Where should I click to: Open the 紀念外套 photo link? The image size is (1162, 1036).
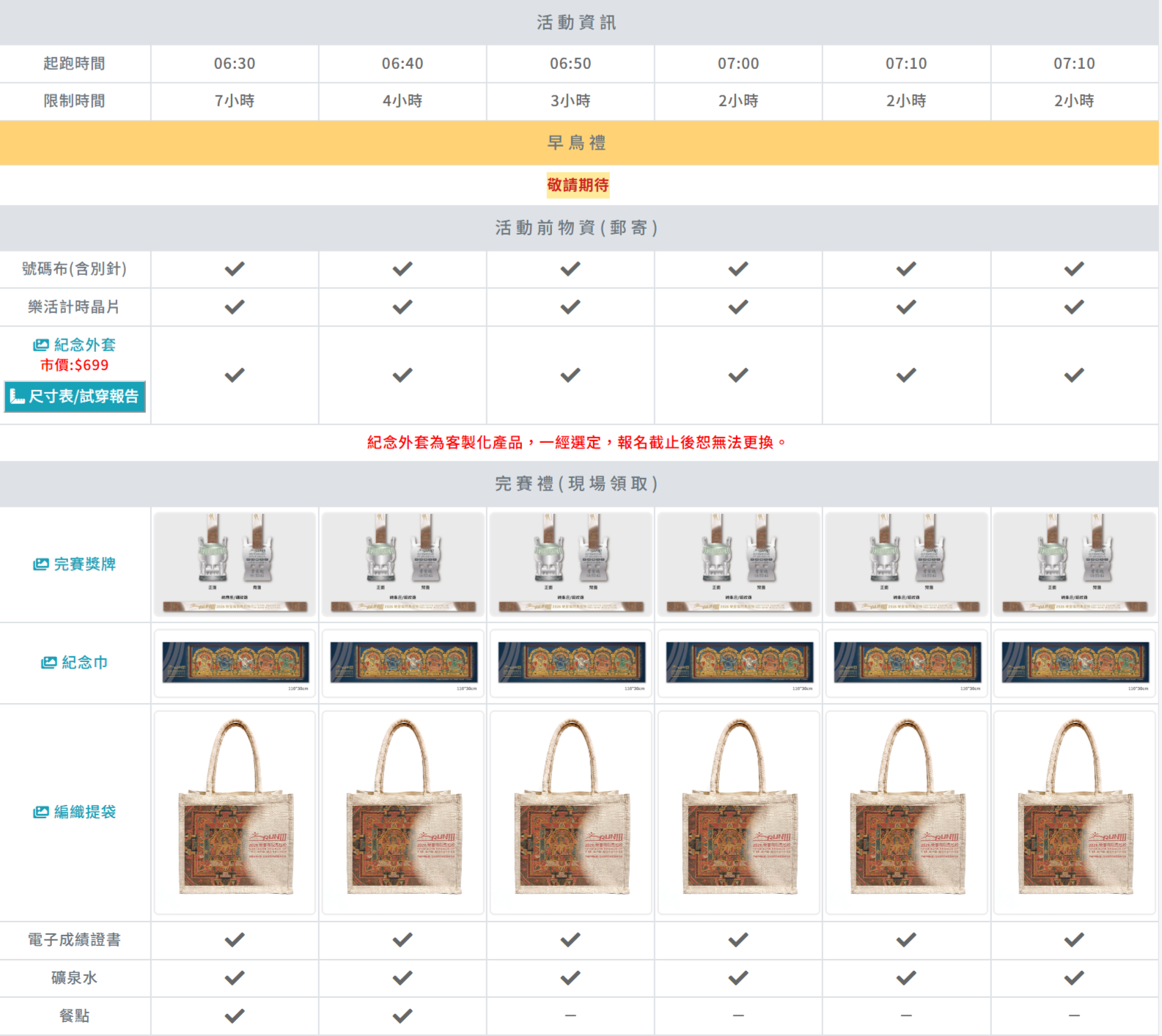point(75,345)
